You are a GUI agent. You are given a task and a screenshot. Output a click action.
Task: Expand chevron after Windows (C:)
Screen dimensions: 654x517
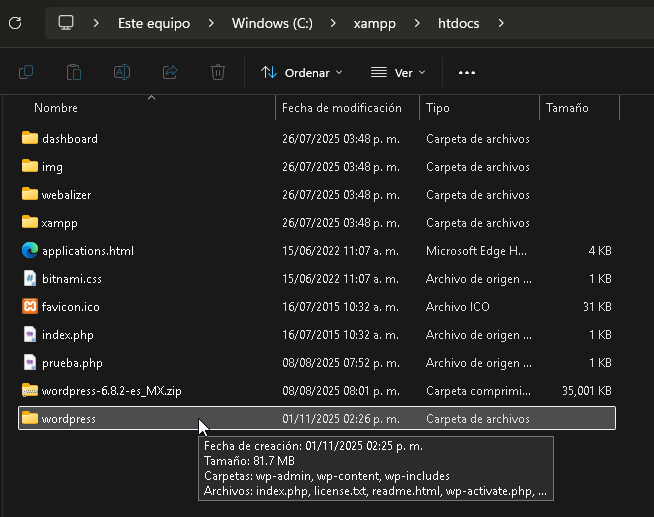333,23
